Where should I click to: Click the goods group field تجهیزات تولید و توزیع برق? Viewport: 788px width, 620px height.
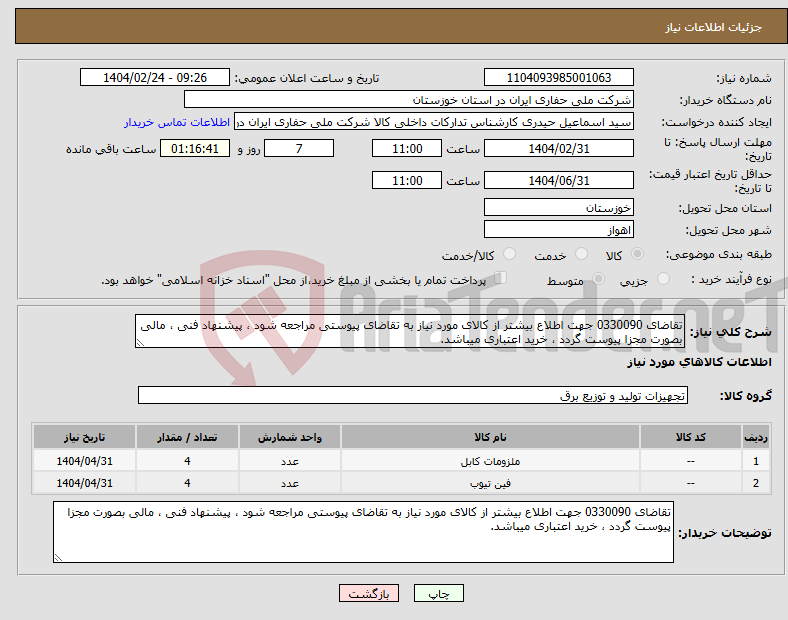click(x=413, y=395)
